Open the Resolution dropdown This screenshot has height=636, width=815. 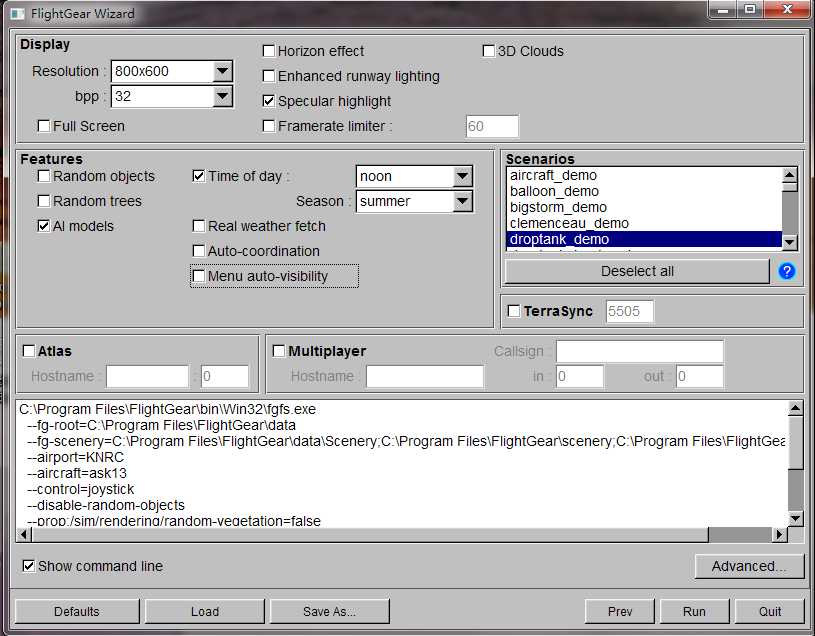pos(222,71)
